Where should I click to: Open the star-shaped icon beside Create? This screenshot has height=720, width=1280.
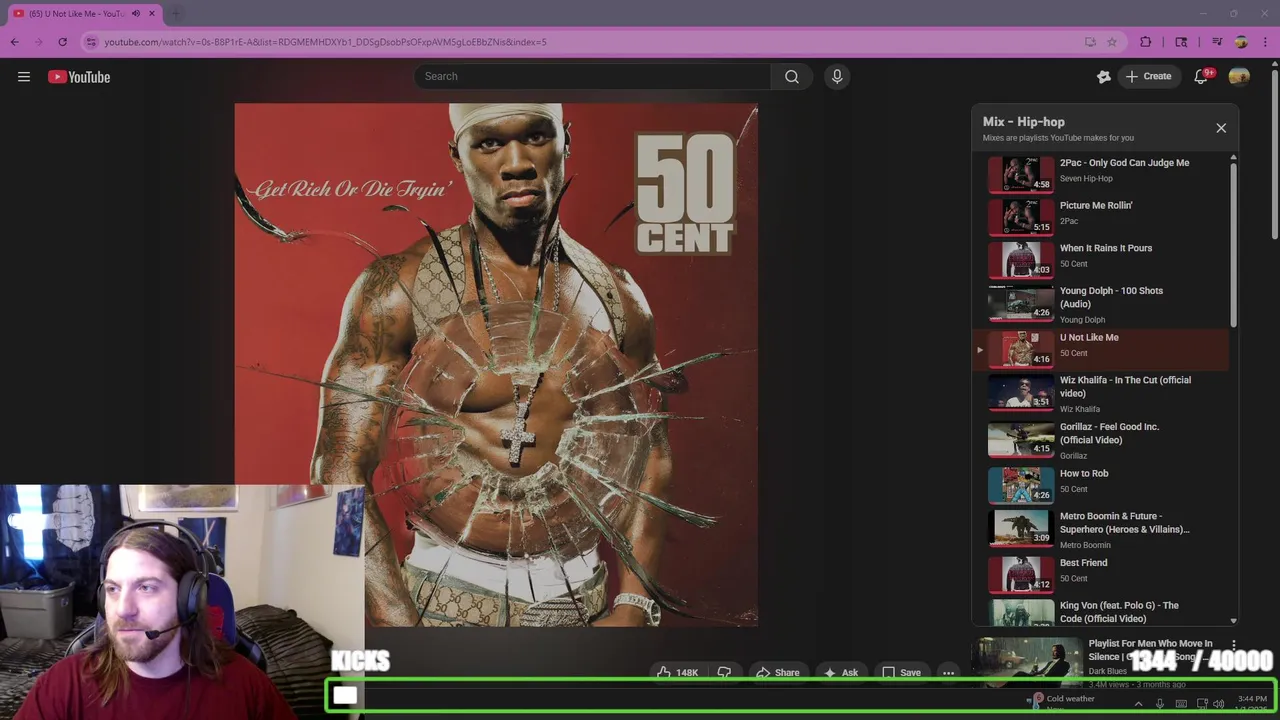pos(1104,77)
